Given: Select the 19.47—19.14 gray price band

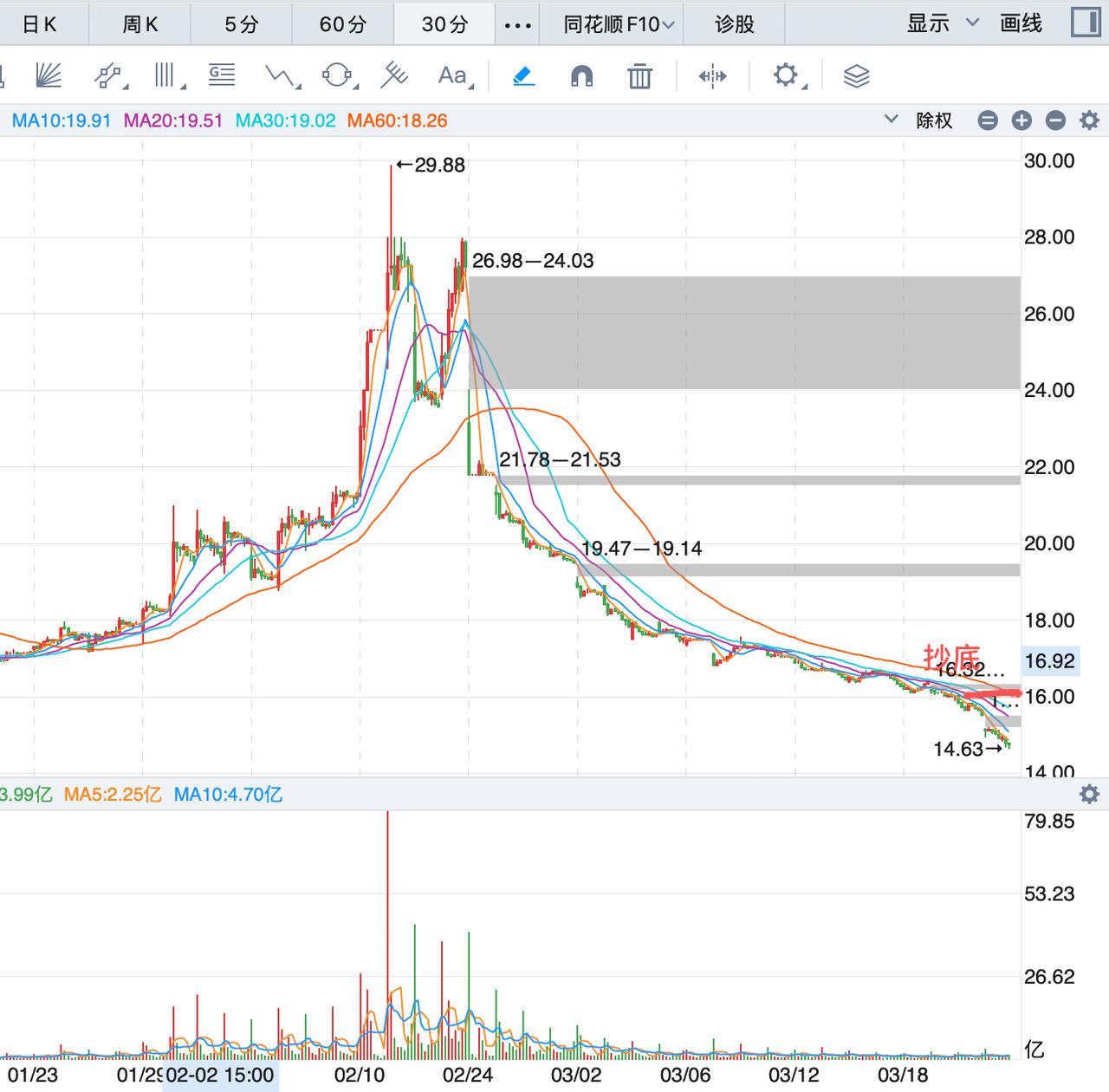Looking at the screenshot, I should pos(798,569).
